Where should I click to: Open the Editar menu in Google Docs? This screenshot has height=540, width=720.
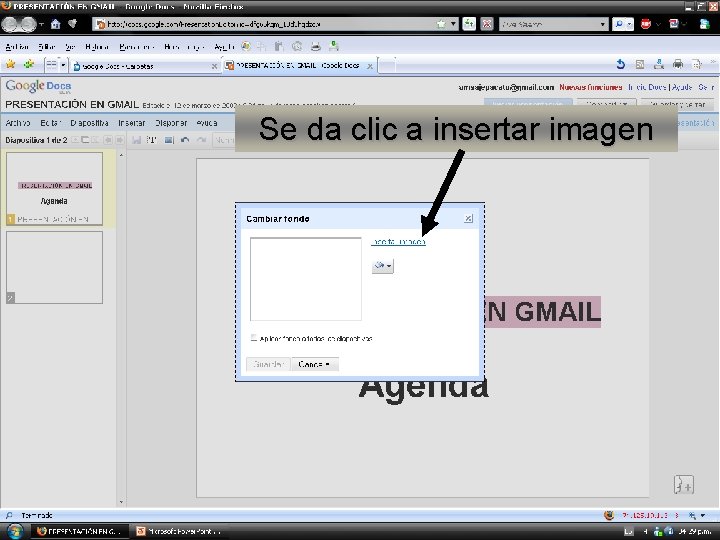point(50,123)
